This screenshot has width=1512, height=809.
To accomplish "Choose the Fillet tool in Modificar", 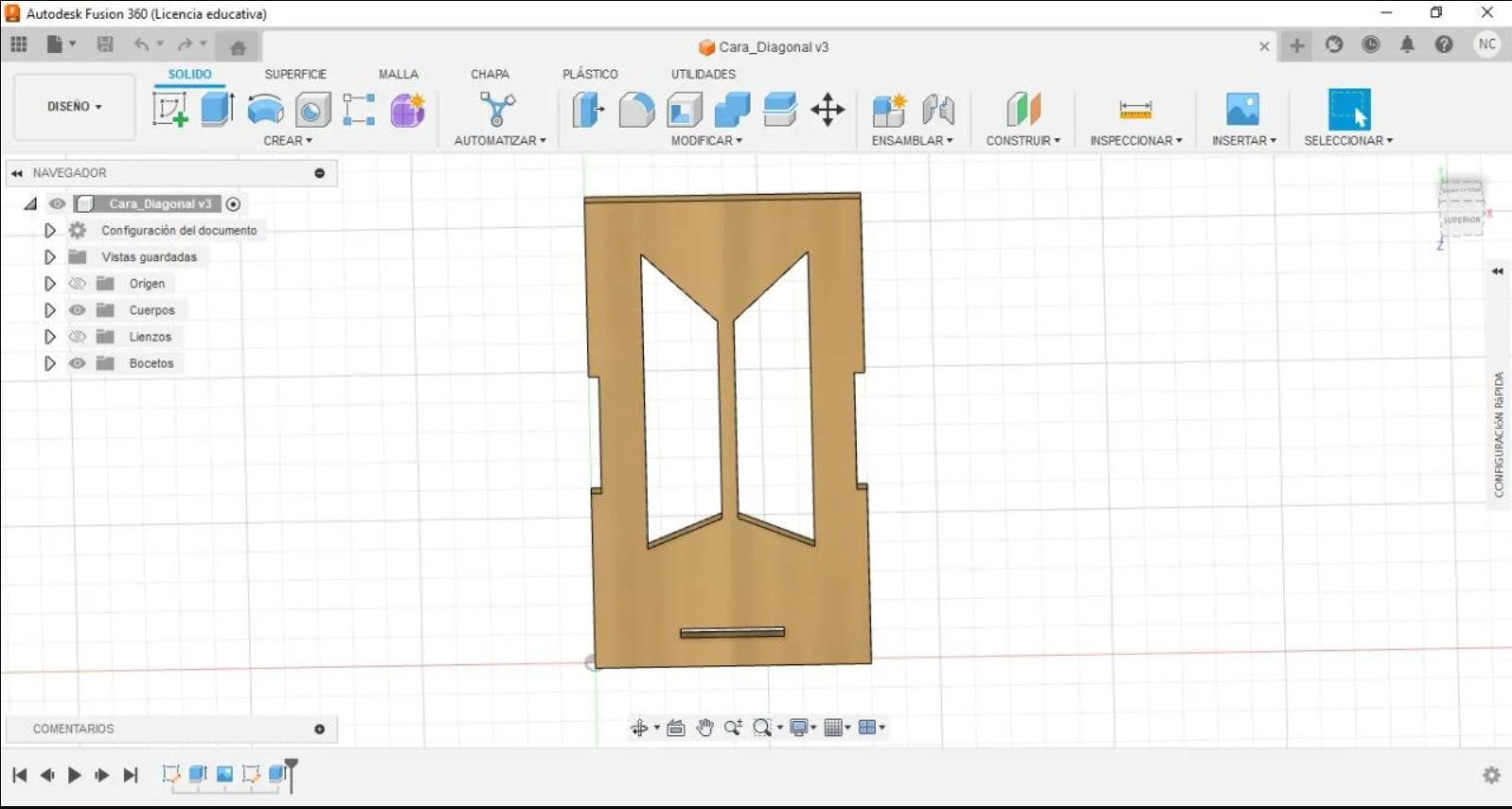I will coord(636,110).
